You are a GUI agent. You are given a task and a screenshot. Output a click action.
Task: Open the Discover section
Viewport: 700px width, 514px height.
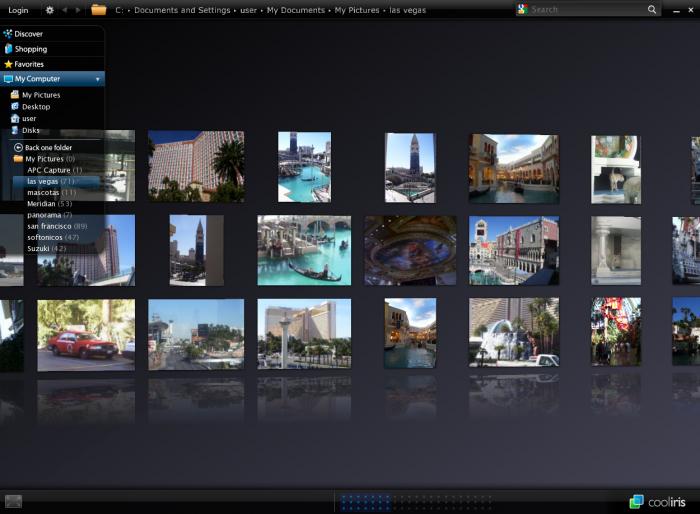pos(28,34)
